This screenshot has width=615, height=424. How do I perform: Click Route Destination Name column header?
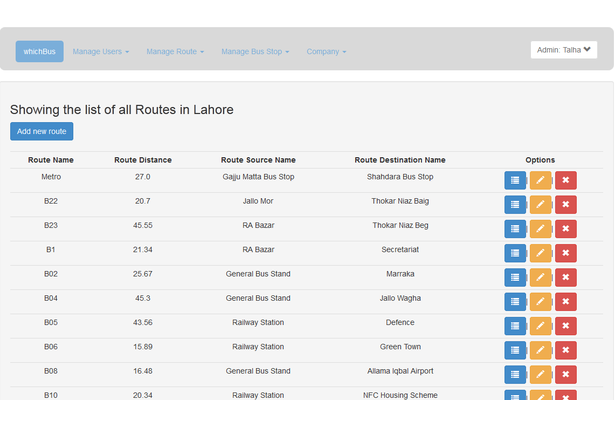(400, 160)
